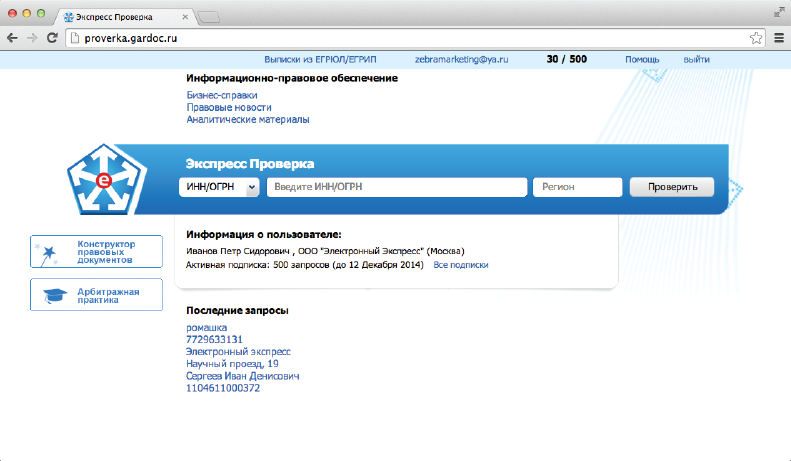This screenshot has width=791, height=461.
Task: Open the Chrome hamburger menu
Action: 779,38
